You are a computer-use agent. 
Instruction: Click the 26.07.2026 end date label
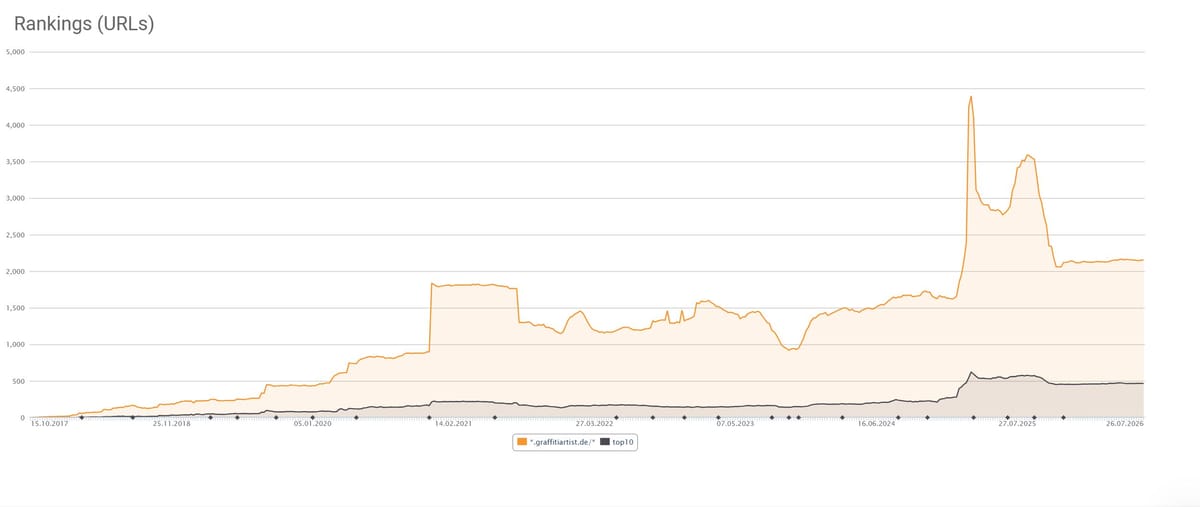click(x=1124, y=424)
